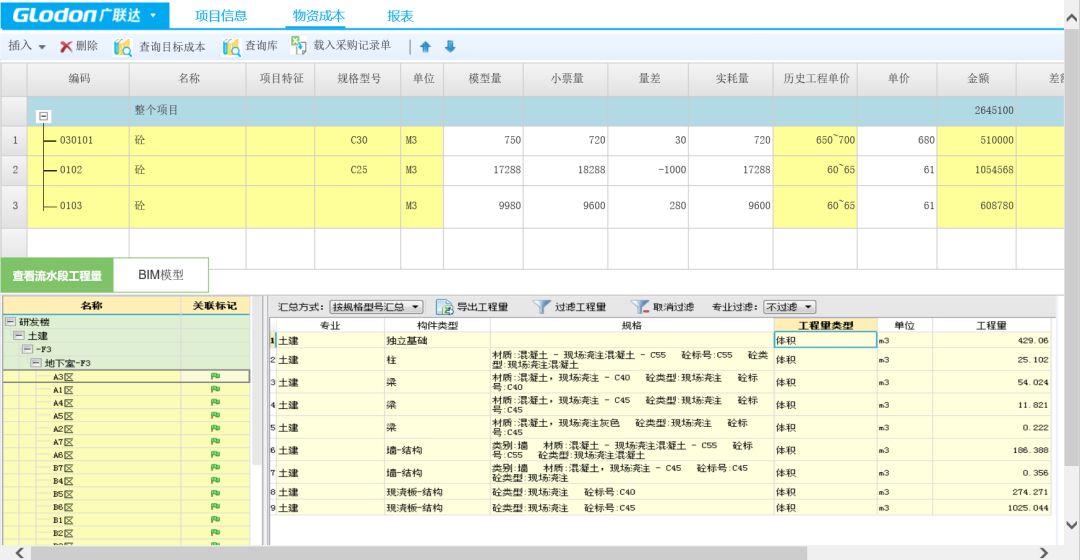Open the 汇总方式 dropdown list

[378, 307]
